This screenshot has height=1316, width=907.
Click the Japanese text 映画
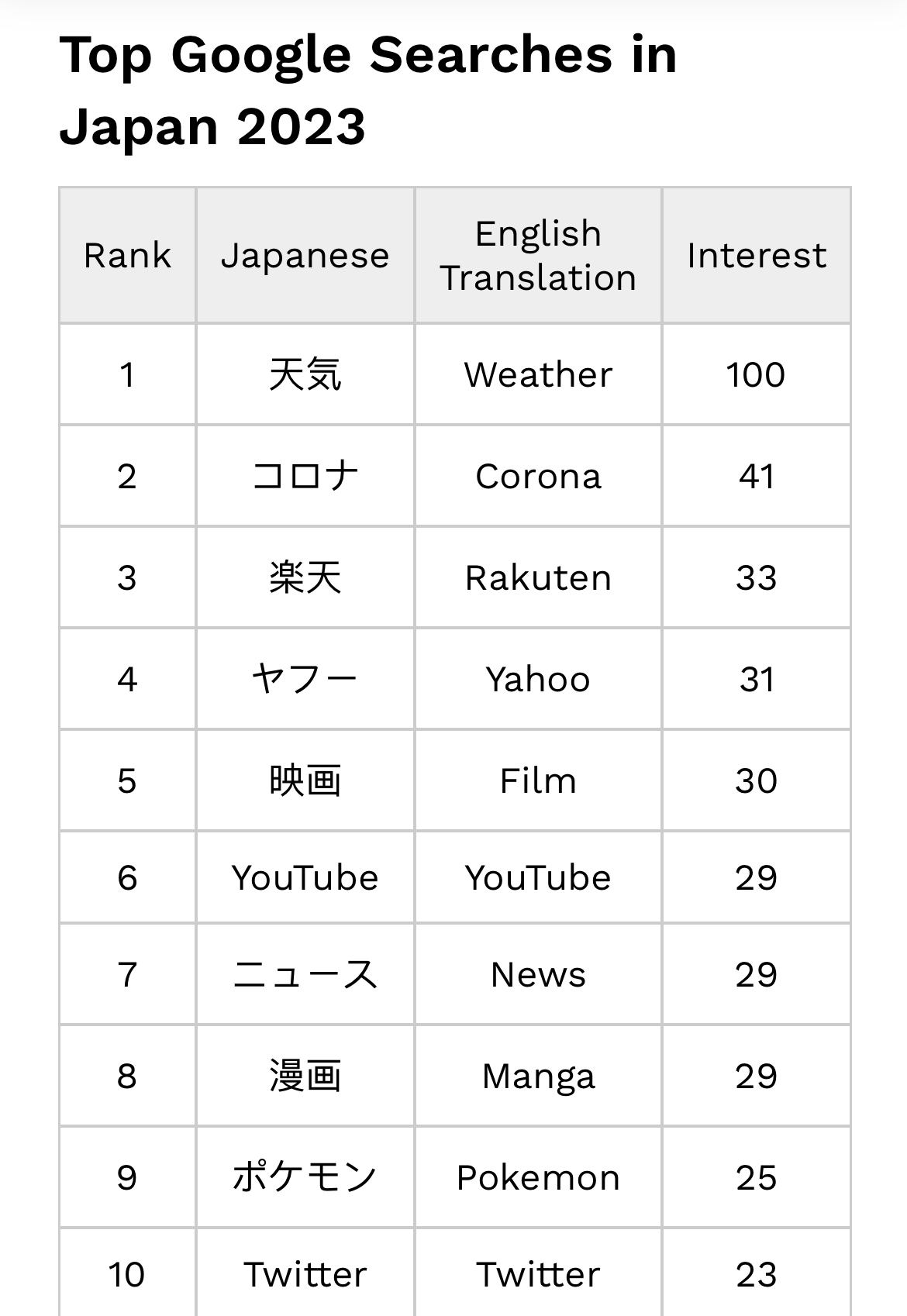pyautogui.click(x=305, y=781)
